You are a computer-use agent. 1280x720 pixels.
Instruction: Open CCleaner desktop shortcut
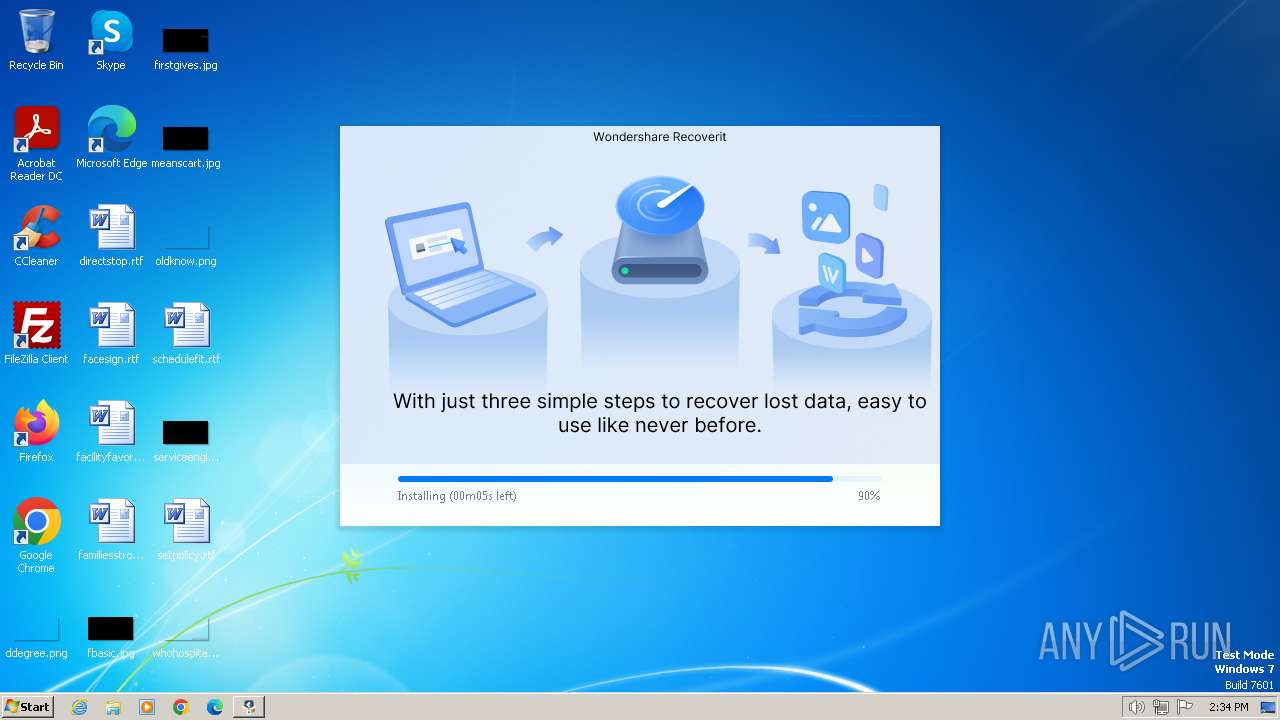point(36,236)
